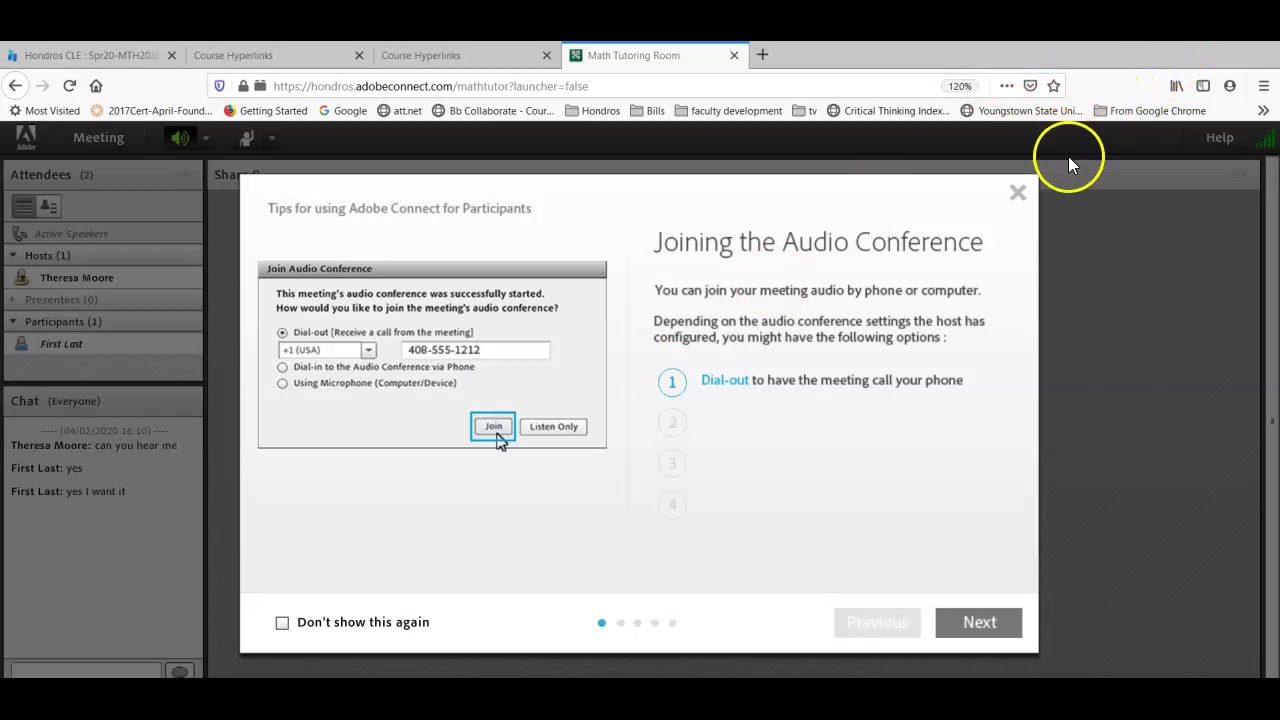Collapse the Hosts (1) group
This screenshot has width=1280, height=720.
pyautogui.click(x=13, y=256)
